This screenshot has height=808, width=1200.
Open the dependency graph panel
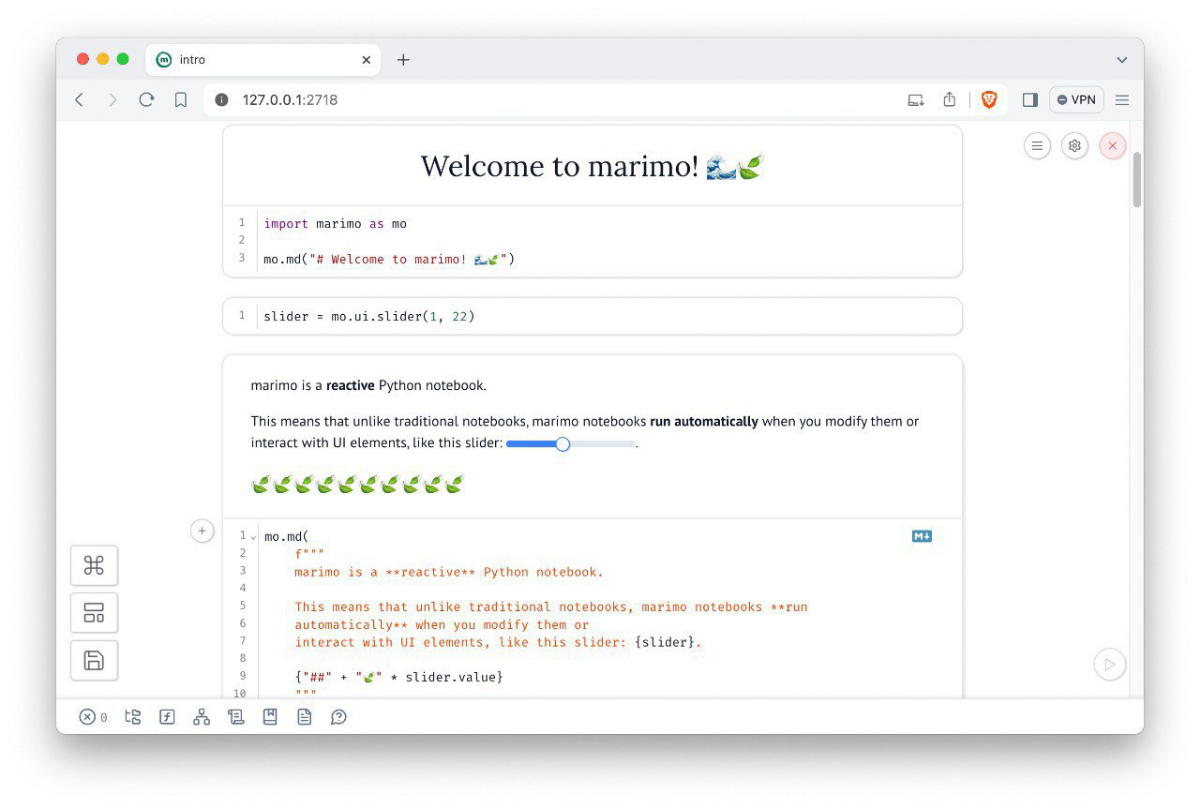pyautogui.click(x=201, y=716)
